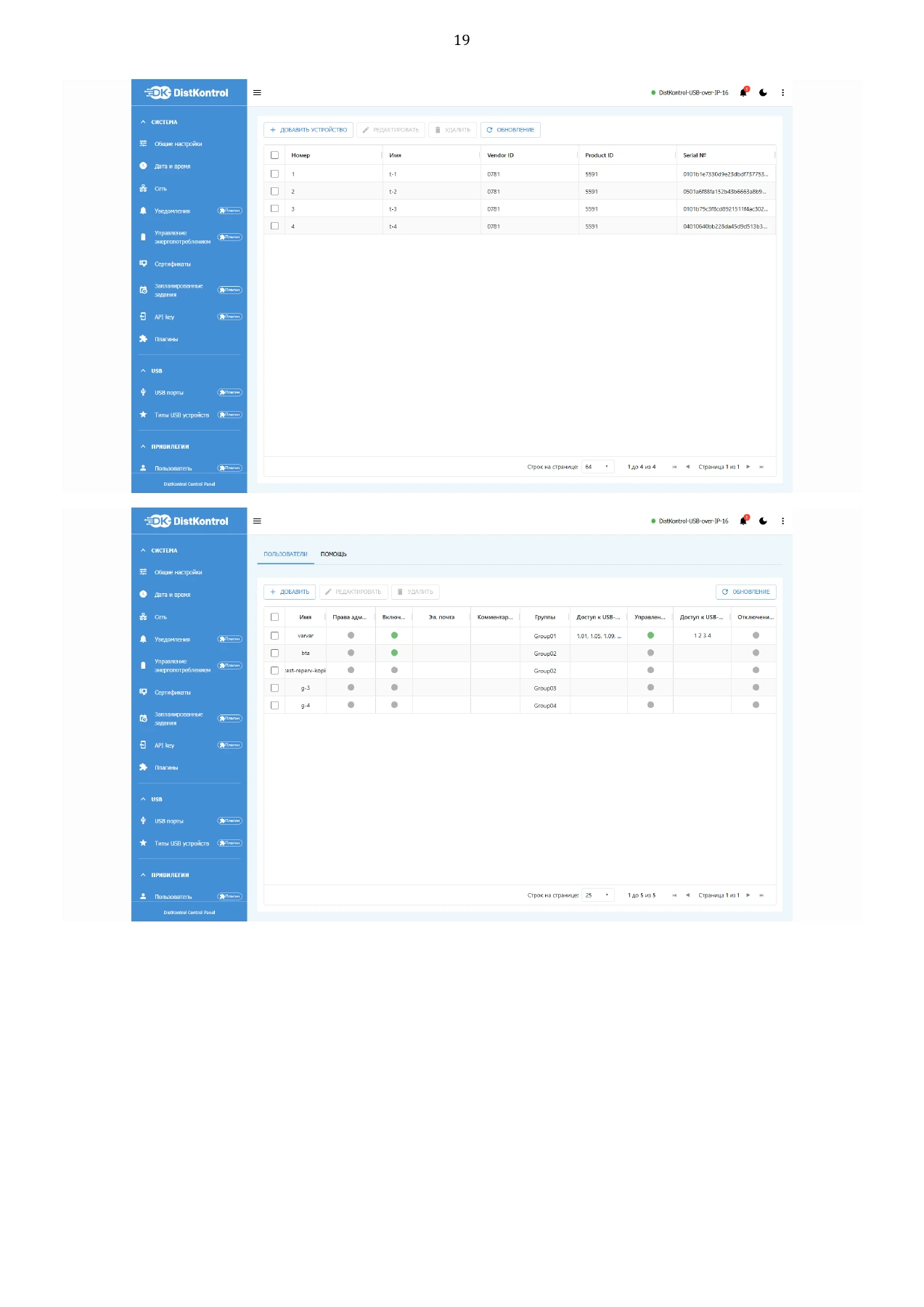Open rows-per-page dropdown showing 25

click(598, 895)
